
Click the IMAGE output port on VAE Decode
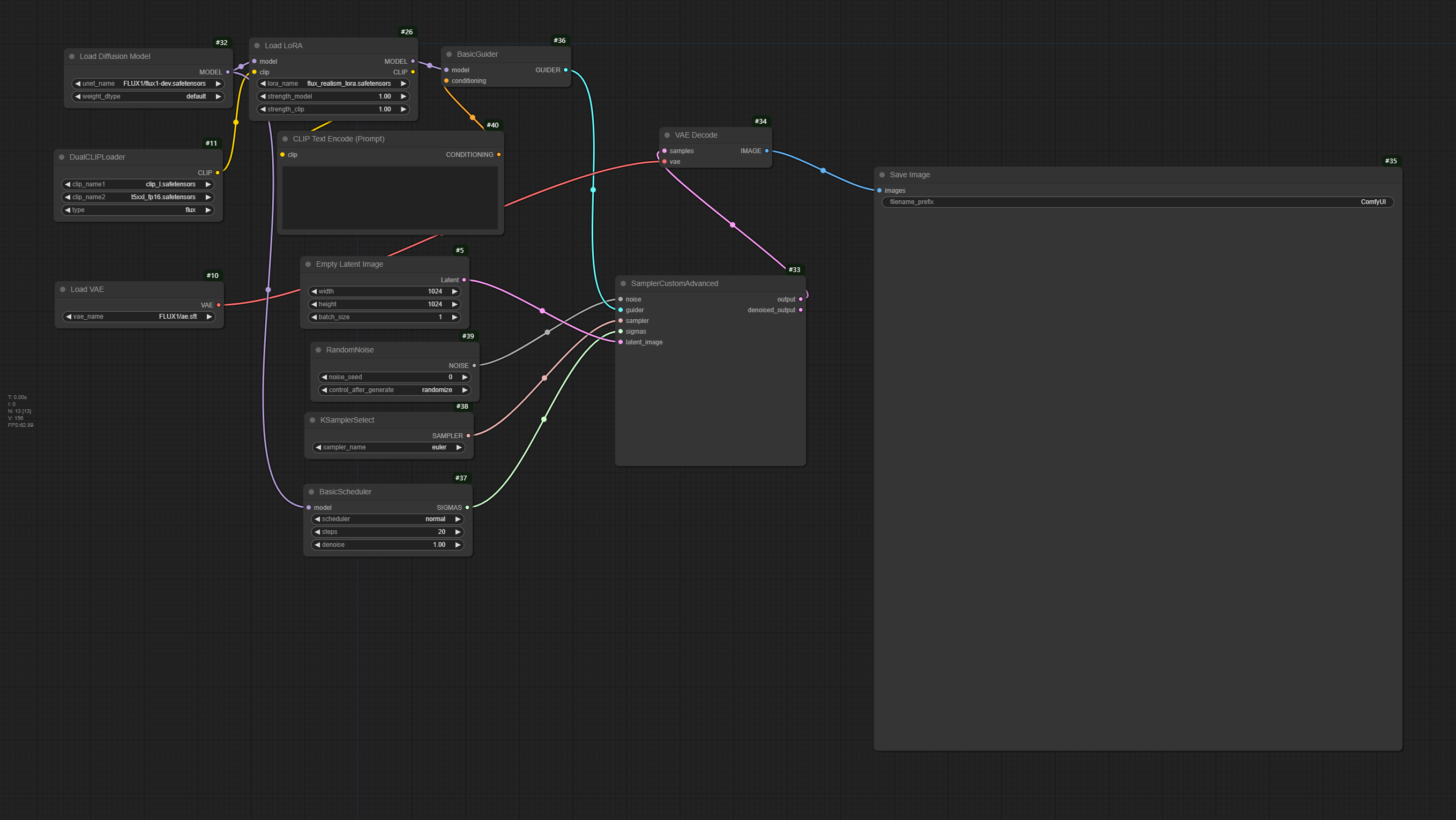click(766, 151)
